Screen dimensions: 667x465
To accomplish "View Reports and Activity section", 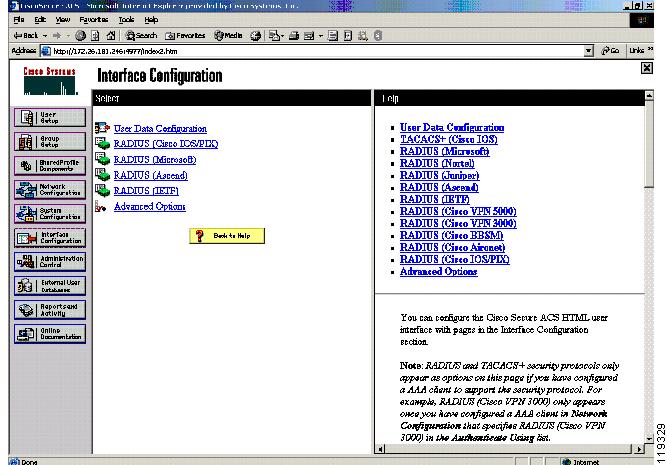I will pyautogui.click(x=50, y=310).
